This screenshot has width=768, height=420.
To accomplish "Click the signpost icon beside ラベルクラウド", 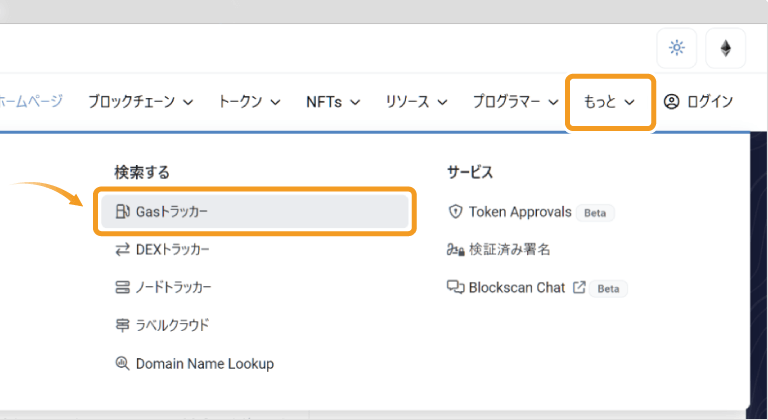I will click(x=122, y=325).
